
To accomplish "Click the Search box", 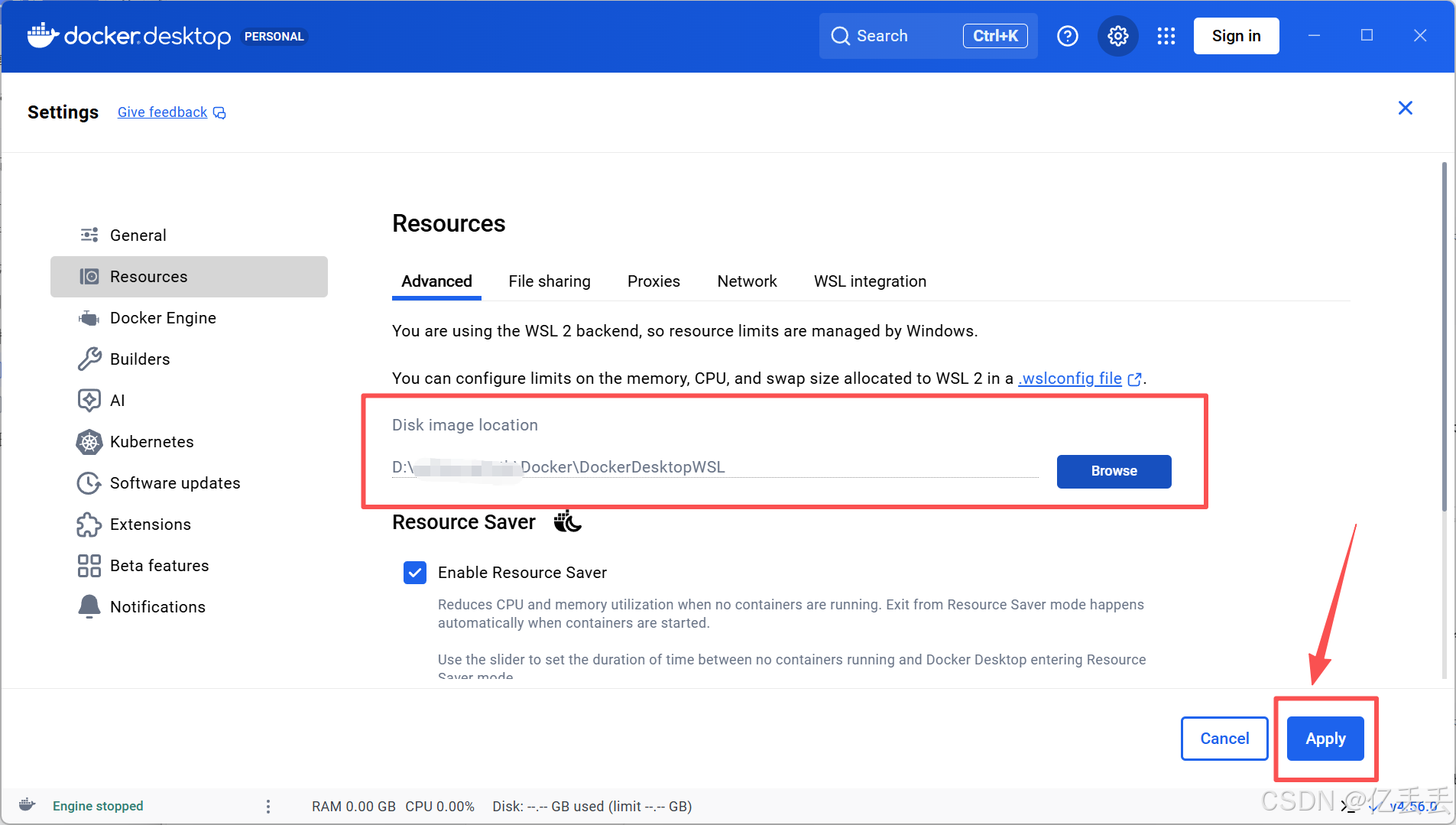I will coord(928,36).
